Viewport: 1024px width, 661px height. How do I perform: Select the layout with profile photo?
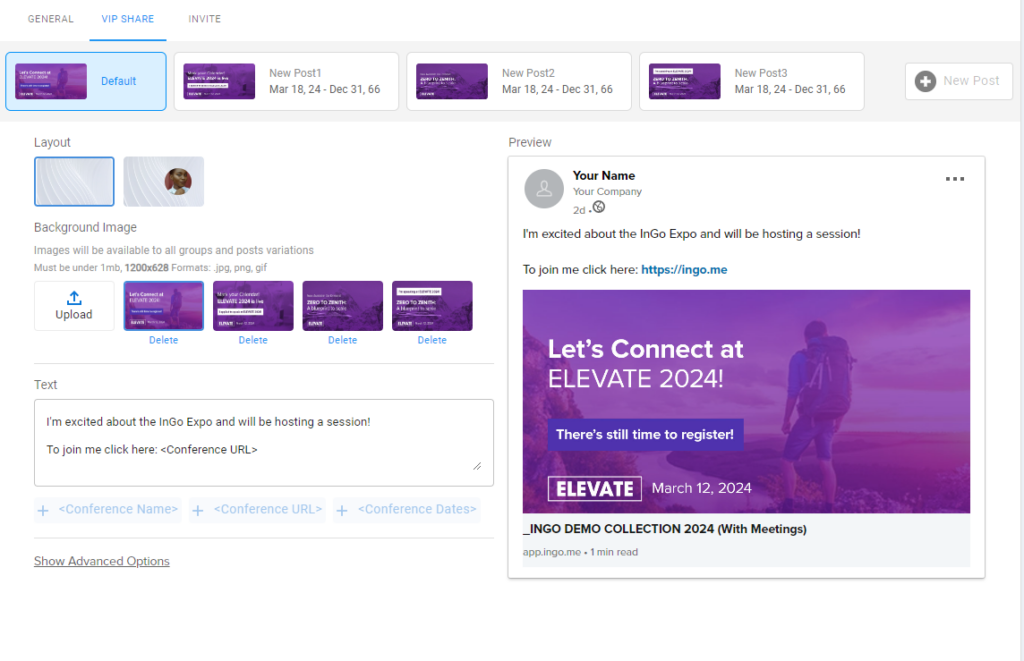coord(164,182)
